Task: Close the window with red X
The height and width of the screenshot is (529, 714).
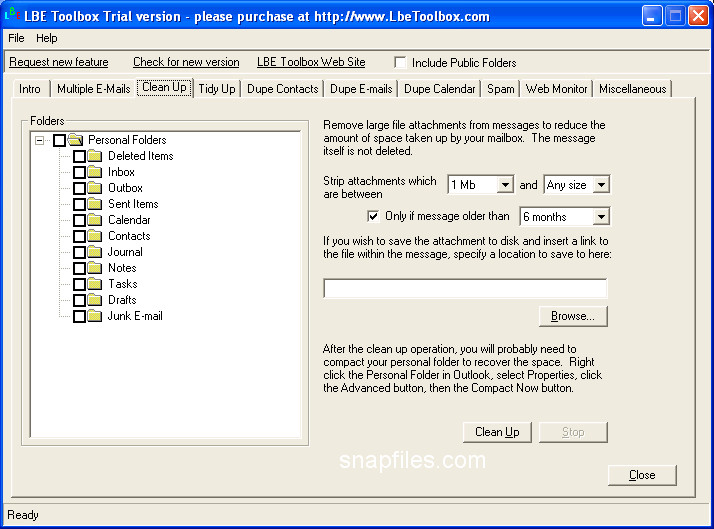Action: click(x=698, y=16)
